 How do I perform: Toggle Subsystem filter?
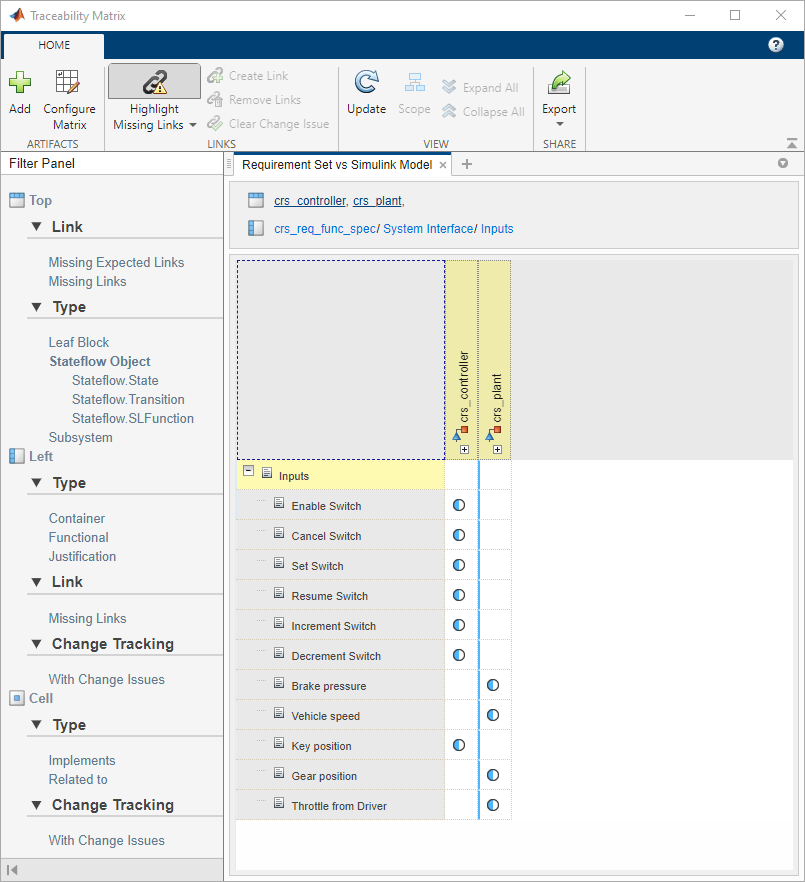[80, 438]
